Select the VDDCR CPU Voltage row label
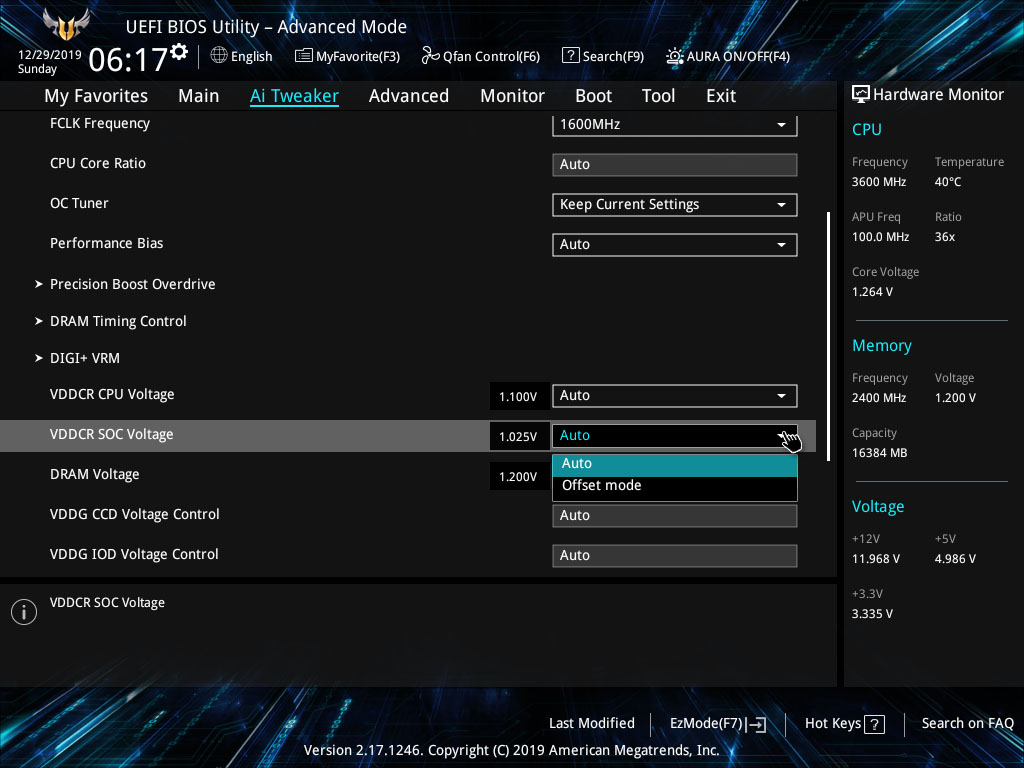 112,394
